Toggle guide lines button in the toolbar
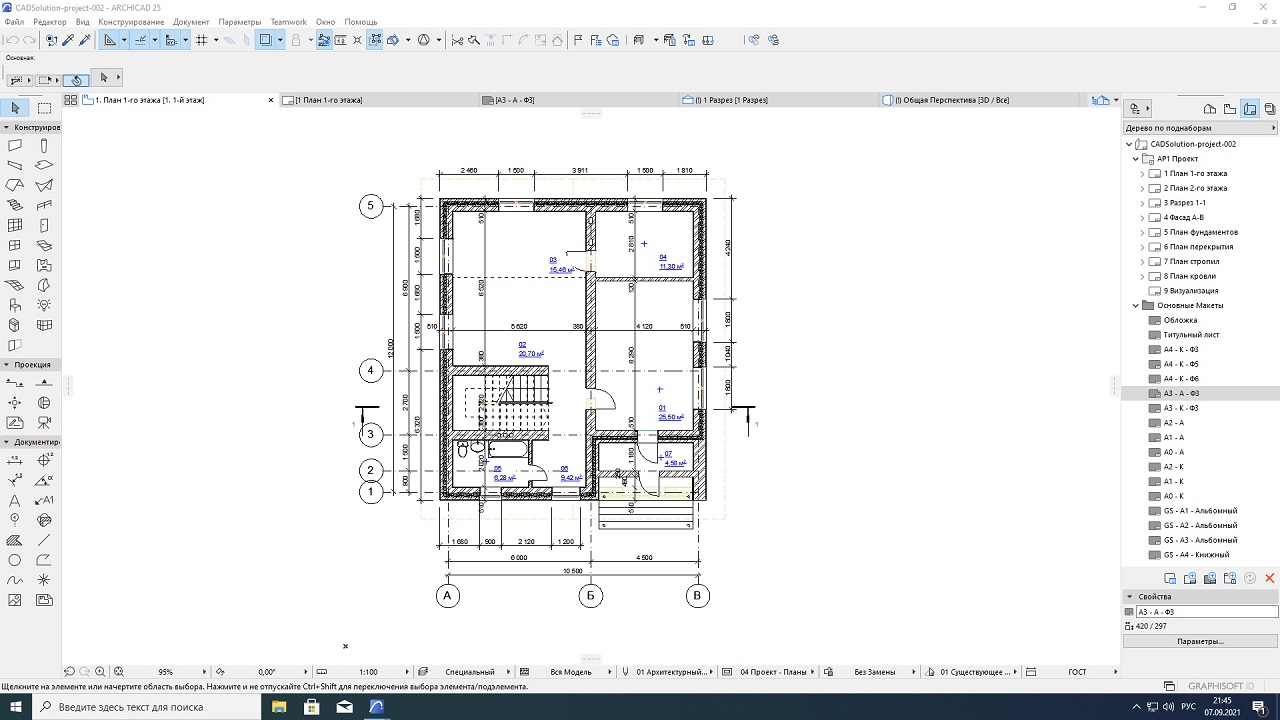The image size is (1280, 720). [140, 40]
